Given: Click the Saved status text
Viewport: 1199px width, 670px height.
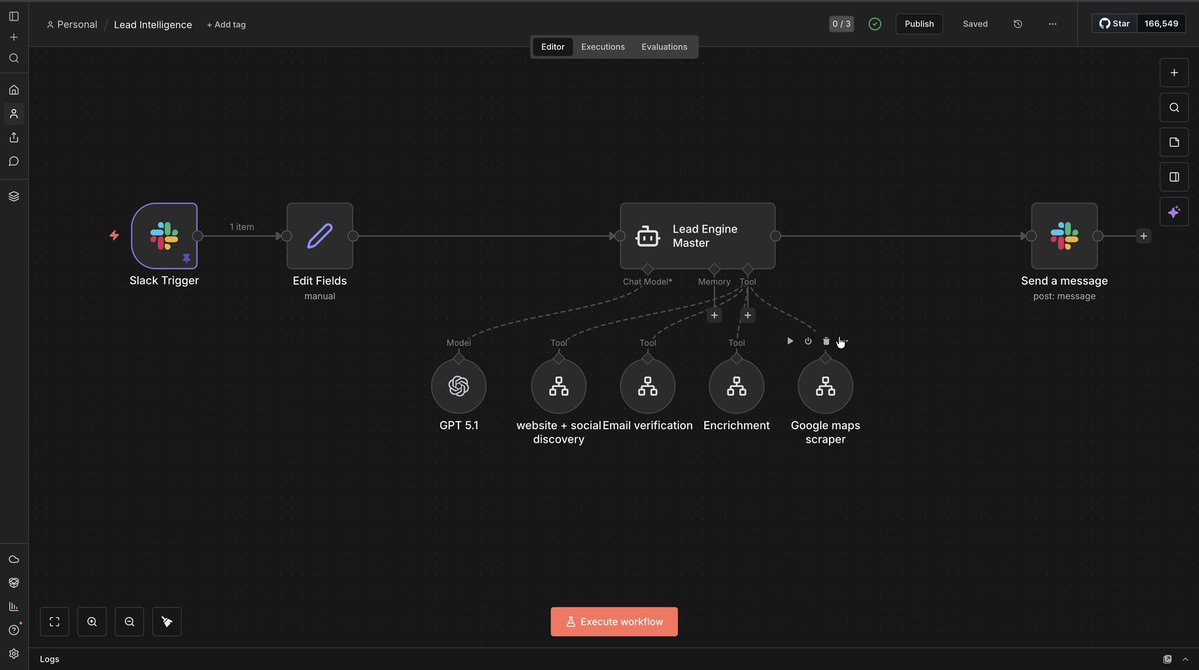Looking at the screenshot, I should 975,24.
